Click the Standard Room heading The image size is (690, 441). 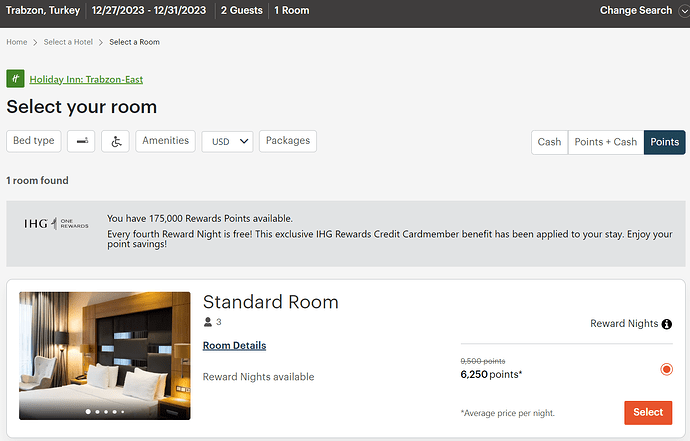271,302
